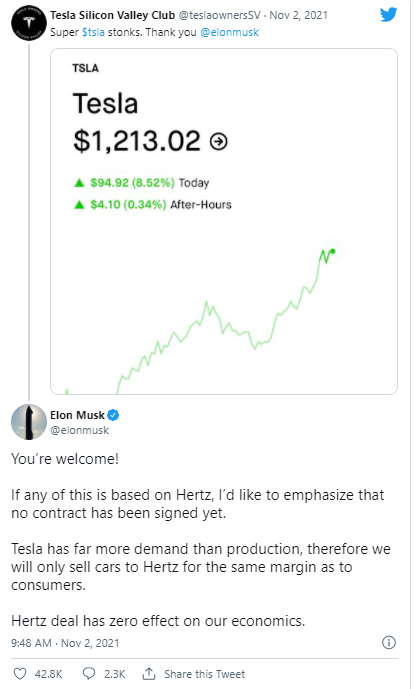Screen dimensions: 414x689
Task: Click the 42.8K likes count
Action: coord(48,674)
